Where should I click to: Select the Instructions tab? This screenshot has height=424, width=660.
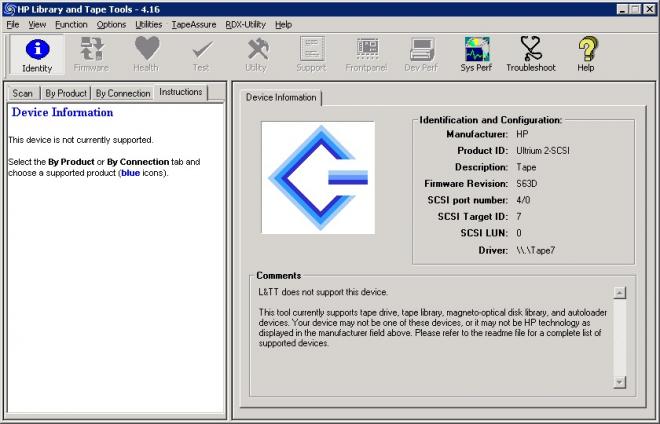click(x=181, y=92)
